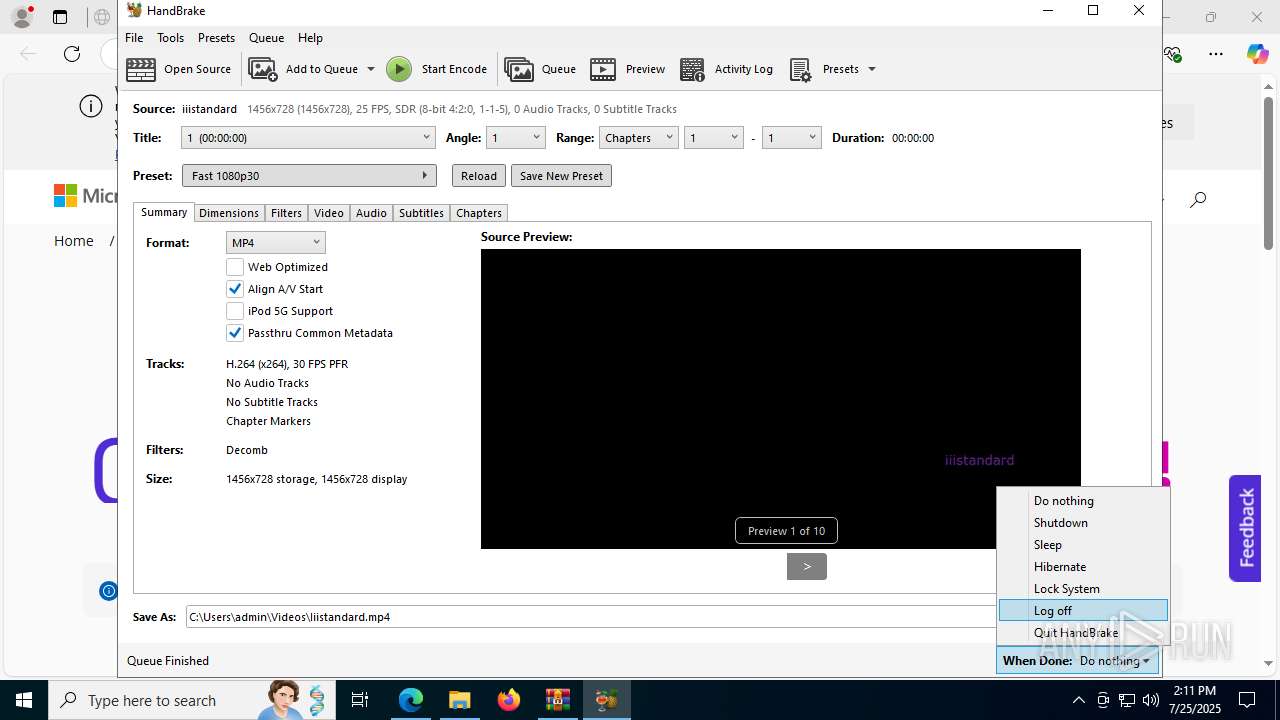Select Shutdown in When Done list
Viewport: 1280px width, 720px height.
point(1083,523)
